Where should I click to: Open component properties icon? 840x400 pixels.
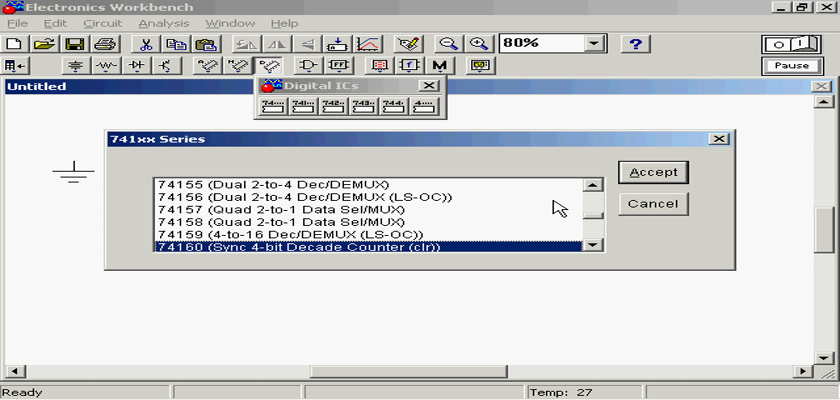(409, 44)
